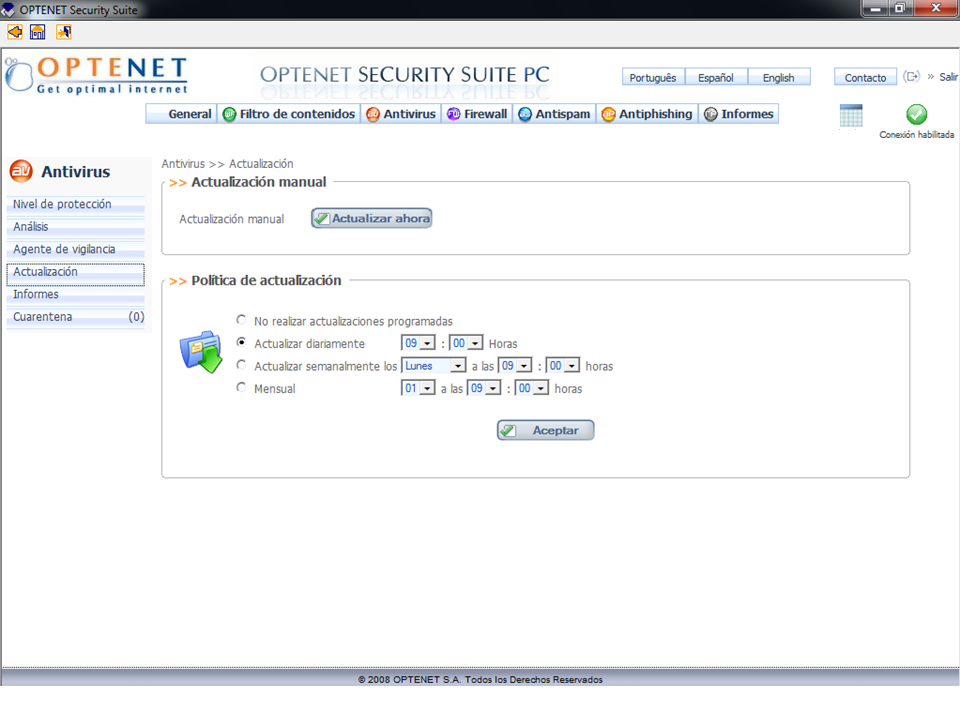
Task: Expand the daily update hour dropdown
Action: [x=418, y=343]
